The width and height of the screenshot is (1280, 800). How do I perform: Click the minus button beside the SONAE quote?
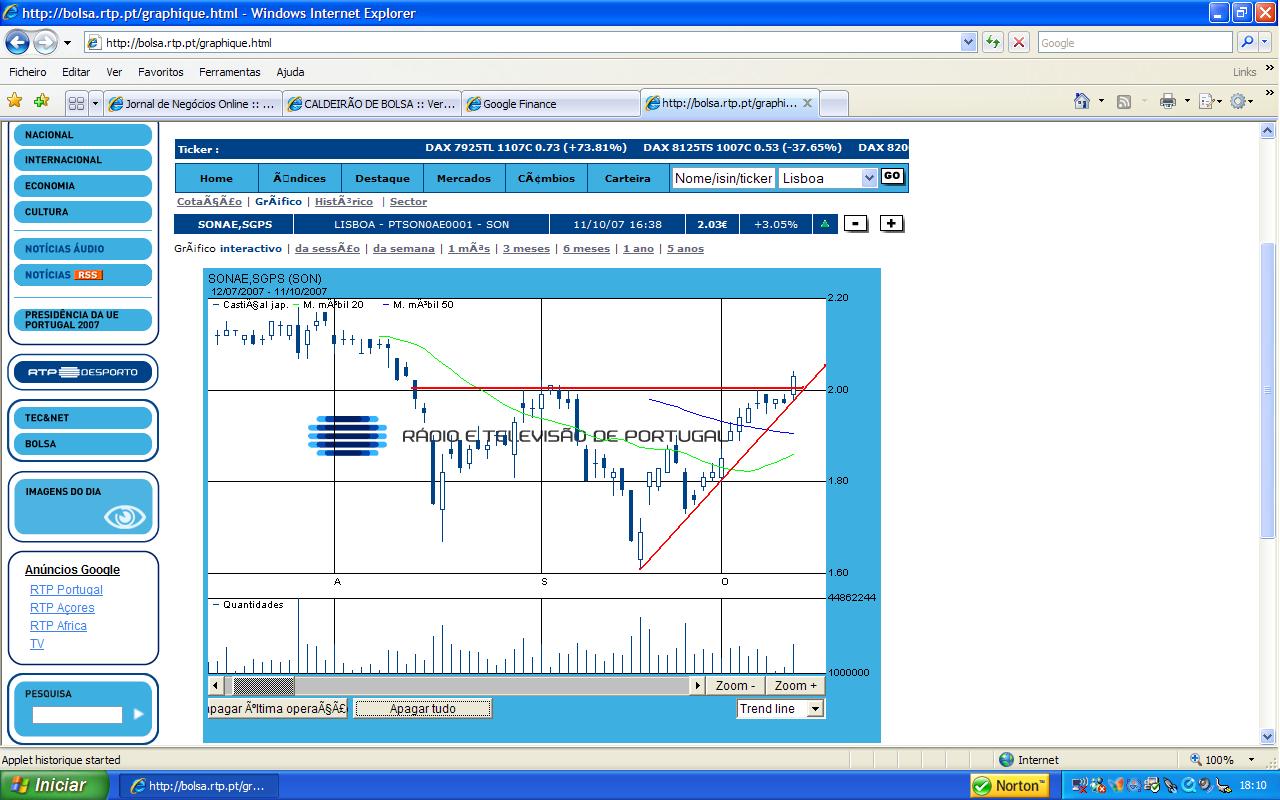point(855,224)
